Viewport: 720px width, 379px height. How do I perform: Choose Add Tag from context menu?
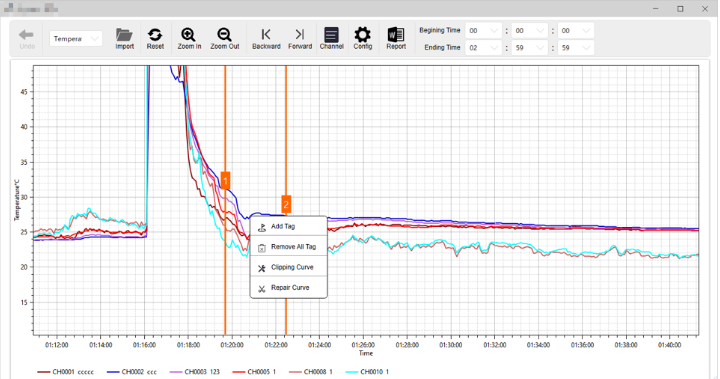point(288,226)
